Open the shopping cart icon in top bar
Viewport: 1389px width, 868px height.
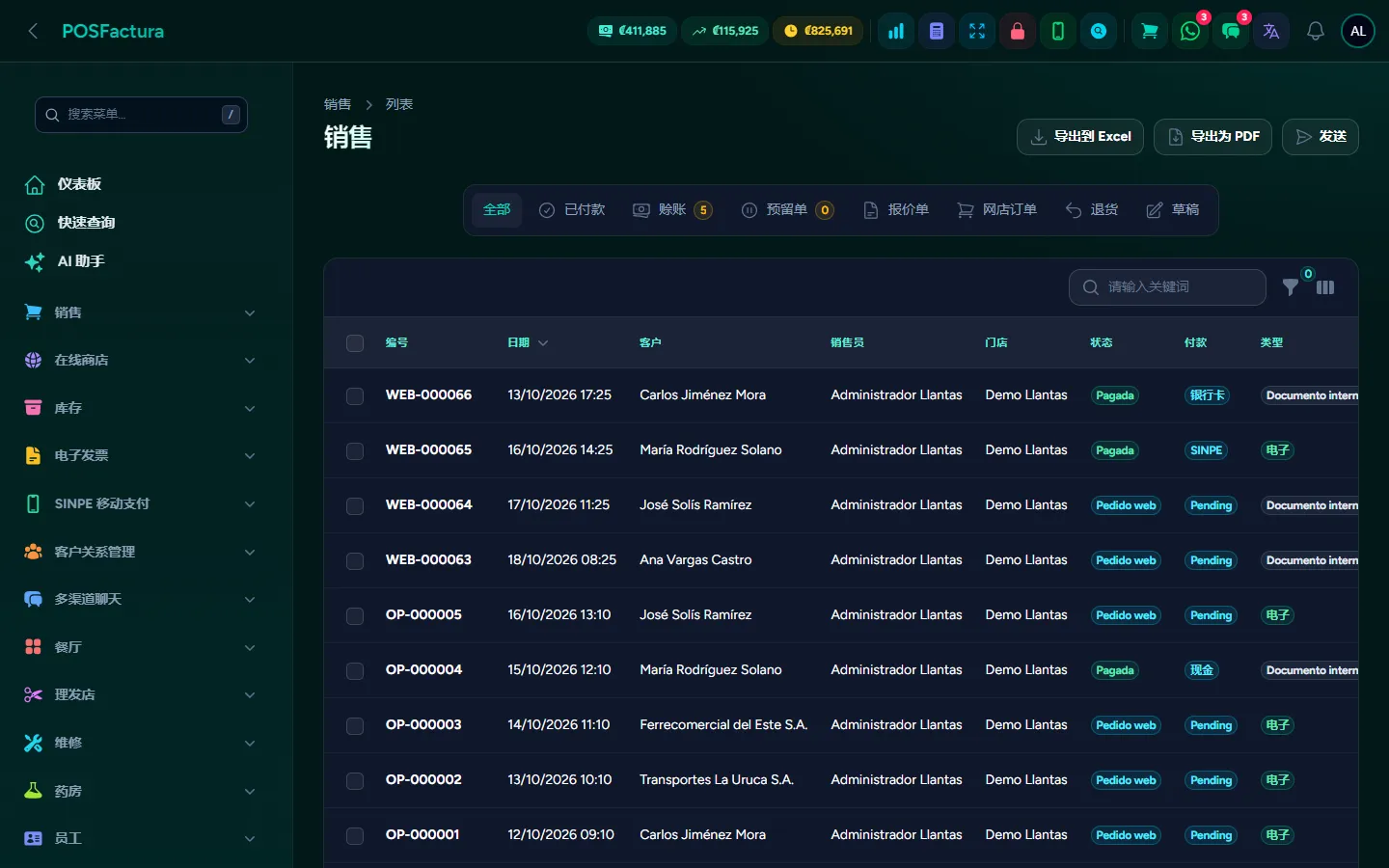(1150, 31)
